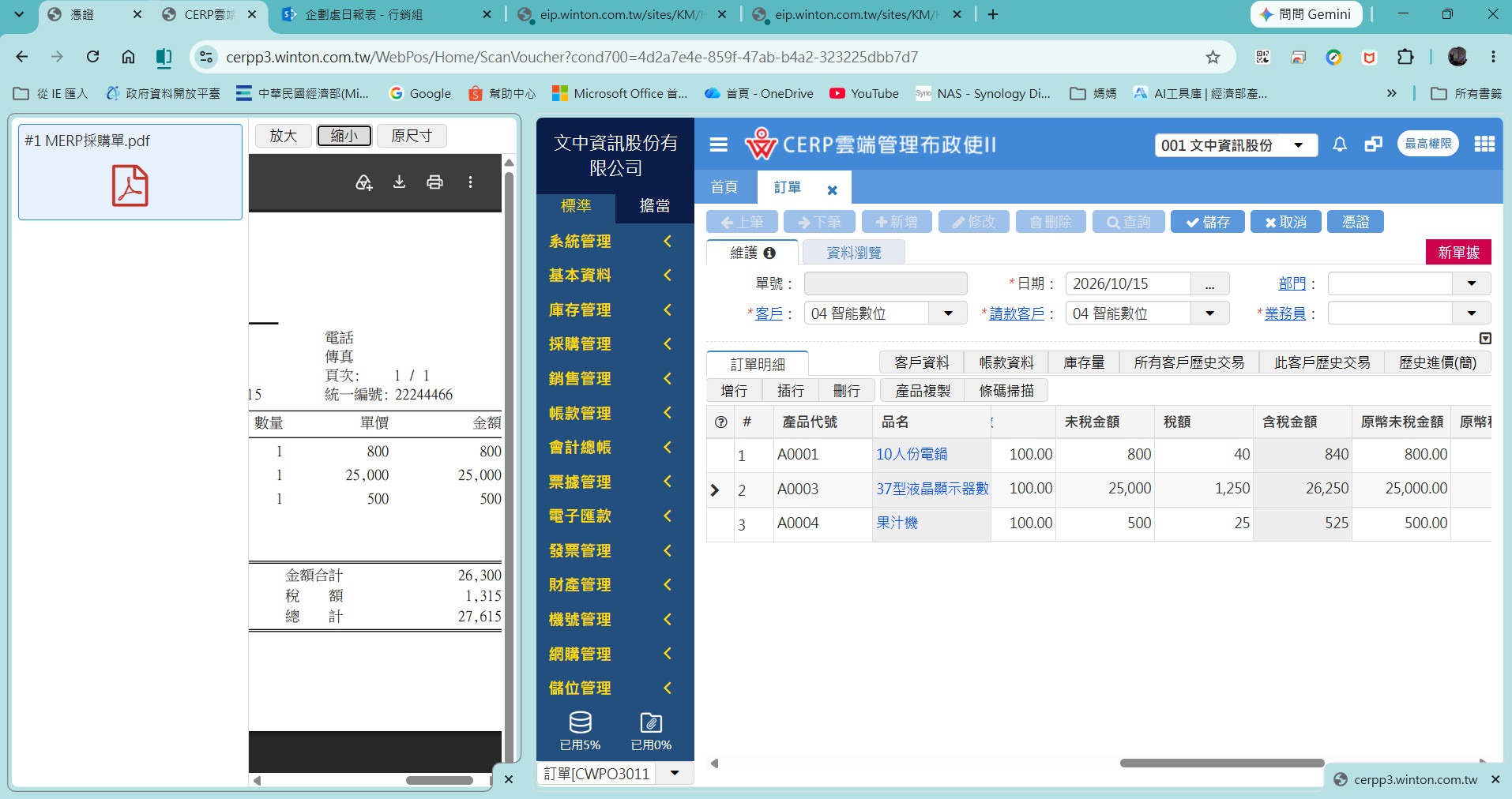This screenshot has width=1512, height=799.
Task: Click the 憑證 button
Action: pos(1356,222)
